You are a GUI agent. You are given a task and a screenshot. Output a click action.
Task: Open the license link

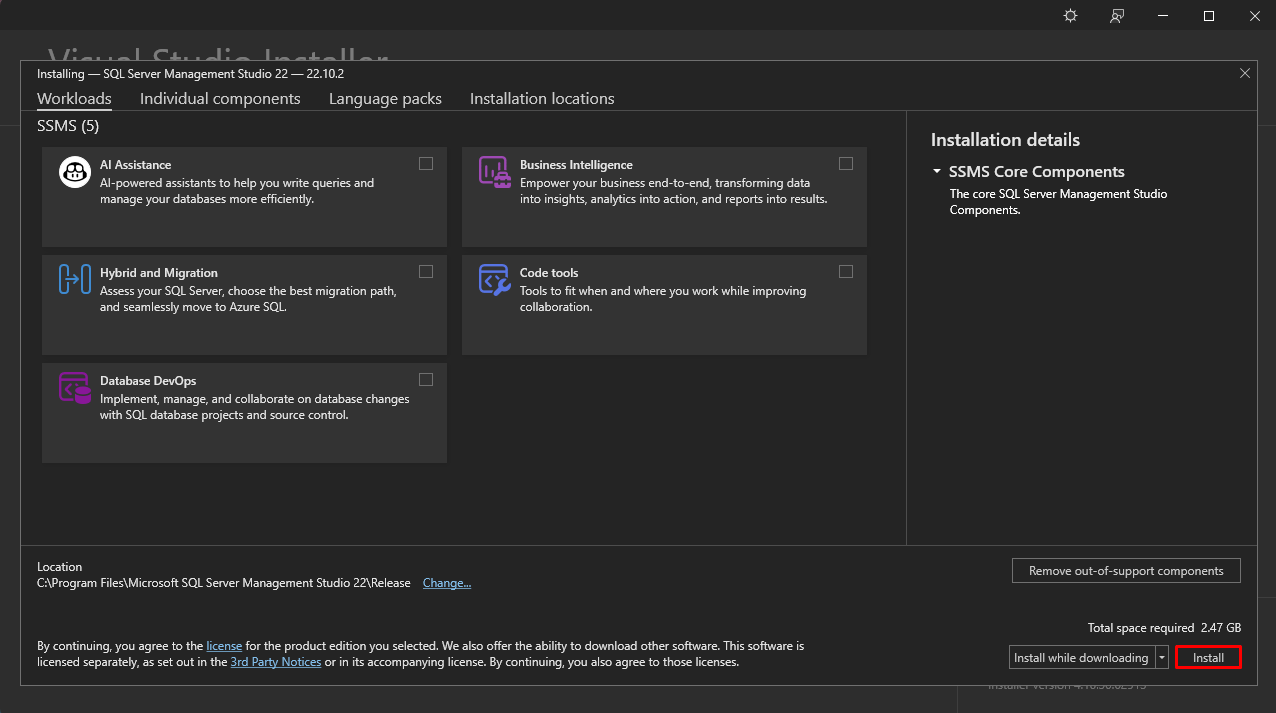click(224, 647)
